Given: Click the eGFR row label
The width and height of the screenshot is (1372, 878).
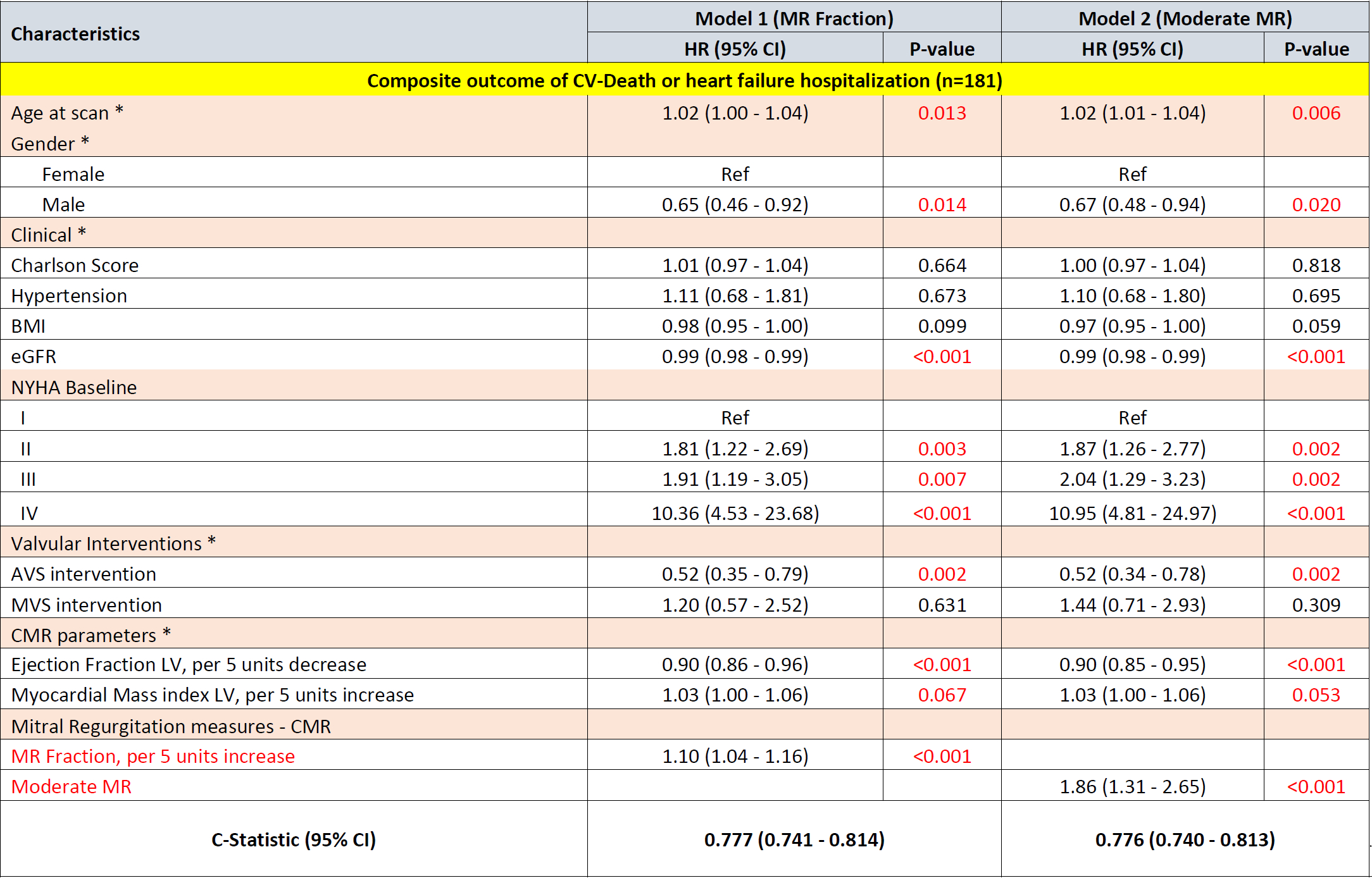Looking at the screenshot, I should point(34,356).
